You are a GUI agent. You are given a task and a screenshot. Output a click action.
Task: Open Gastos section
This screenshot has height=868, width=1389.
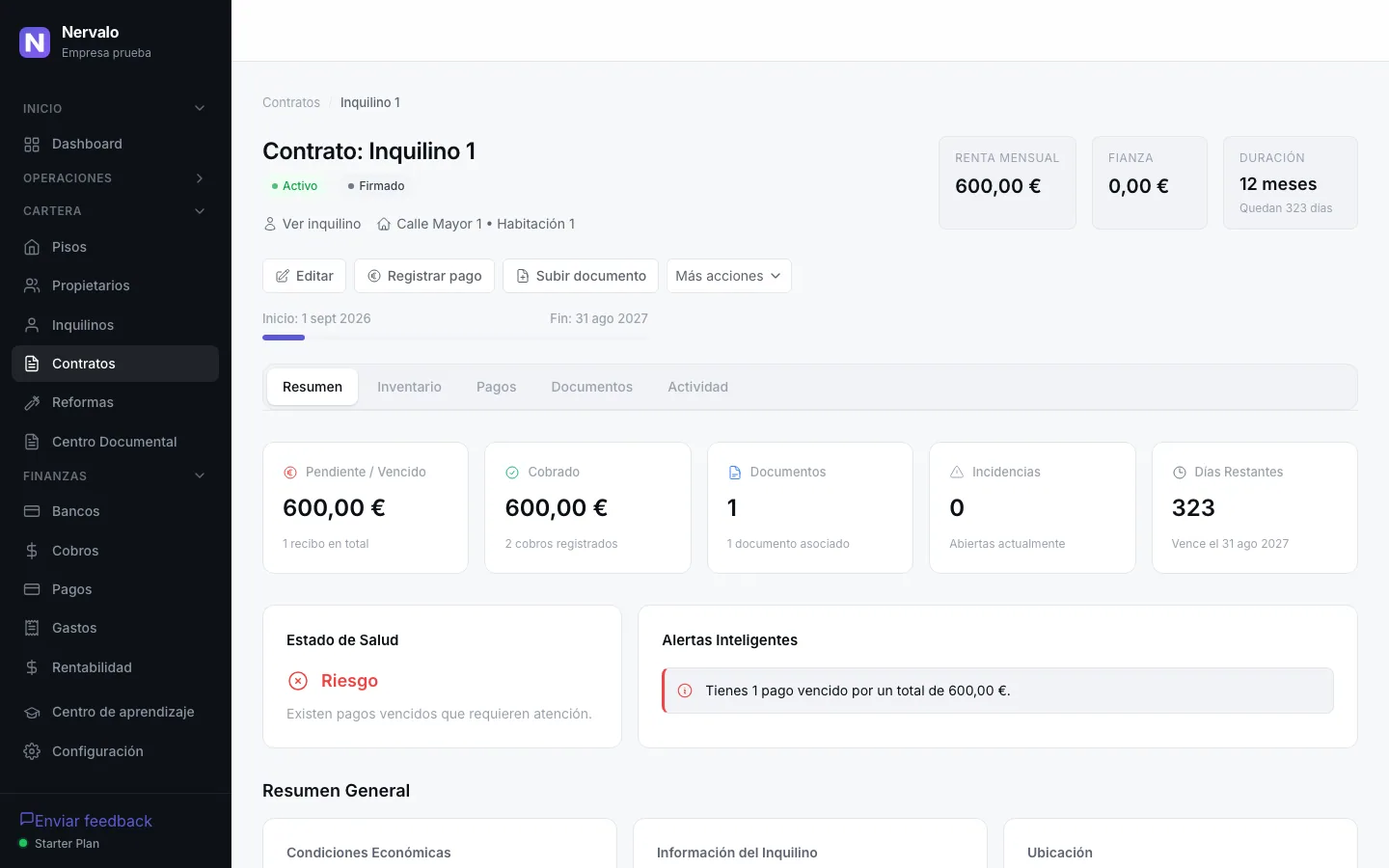(115, 628)
